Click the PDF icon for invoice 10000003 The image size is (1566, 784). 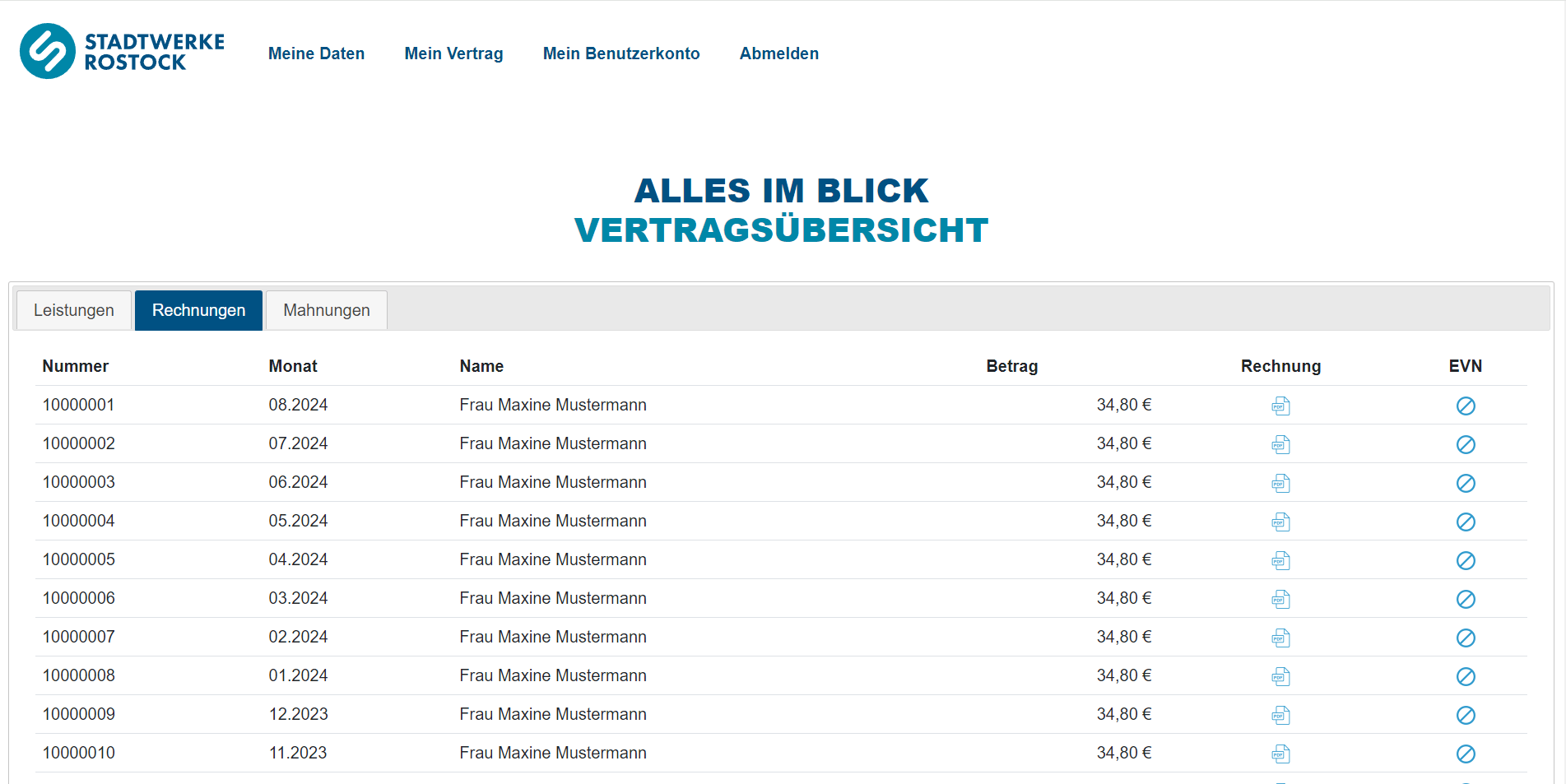tap(1280, 483)
